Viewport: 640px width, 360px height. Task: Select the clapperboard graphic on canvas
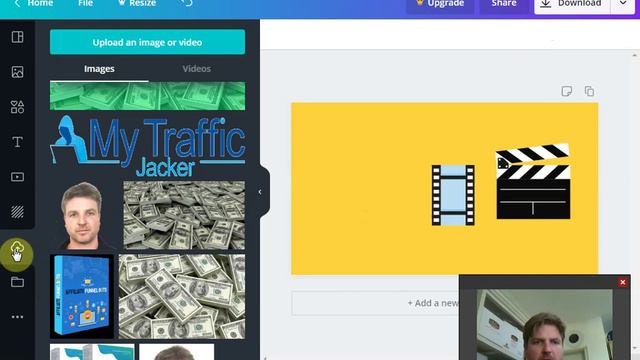(x=533, y=181)
